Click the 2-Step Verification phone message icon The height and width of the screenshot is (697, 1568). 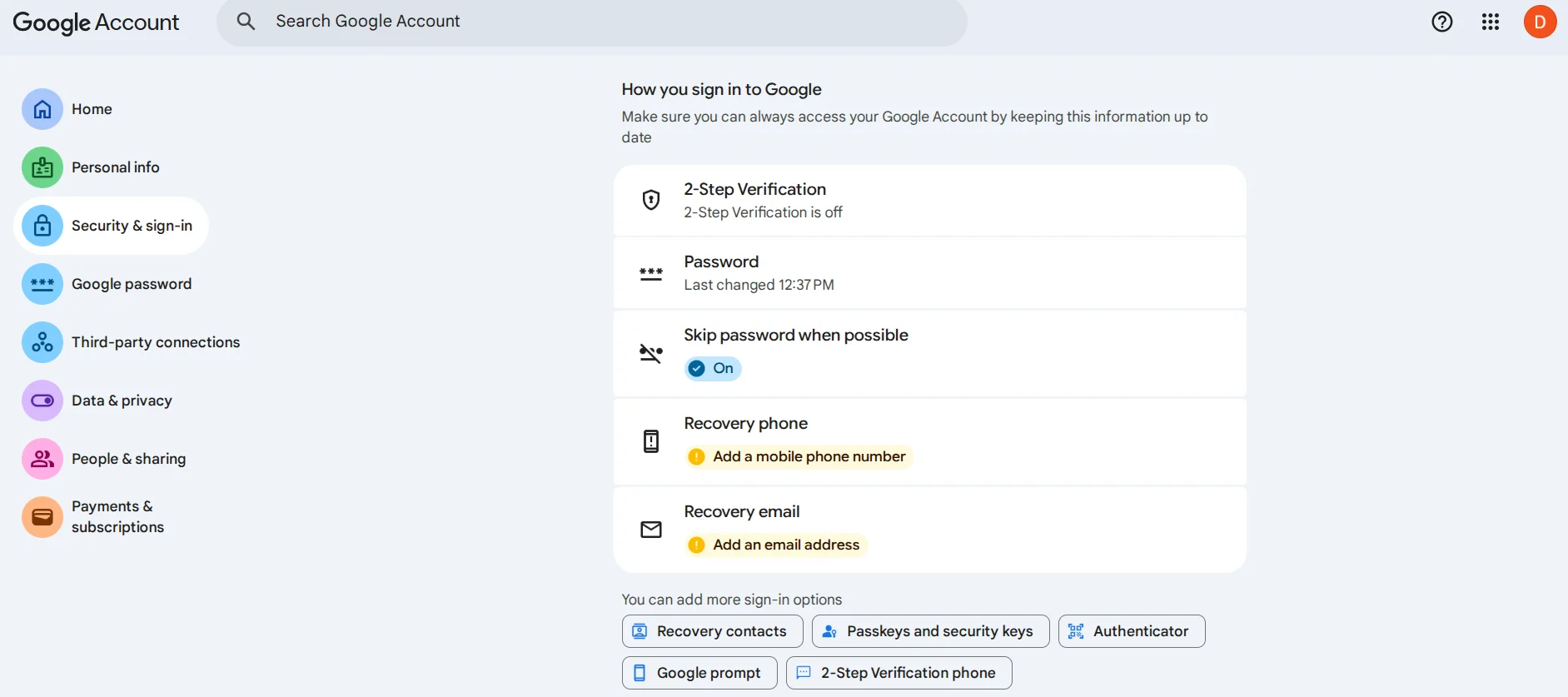804,673
